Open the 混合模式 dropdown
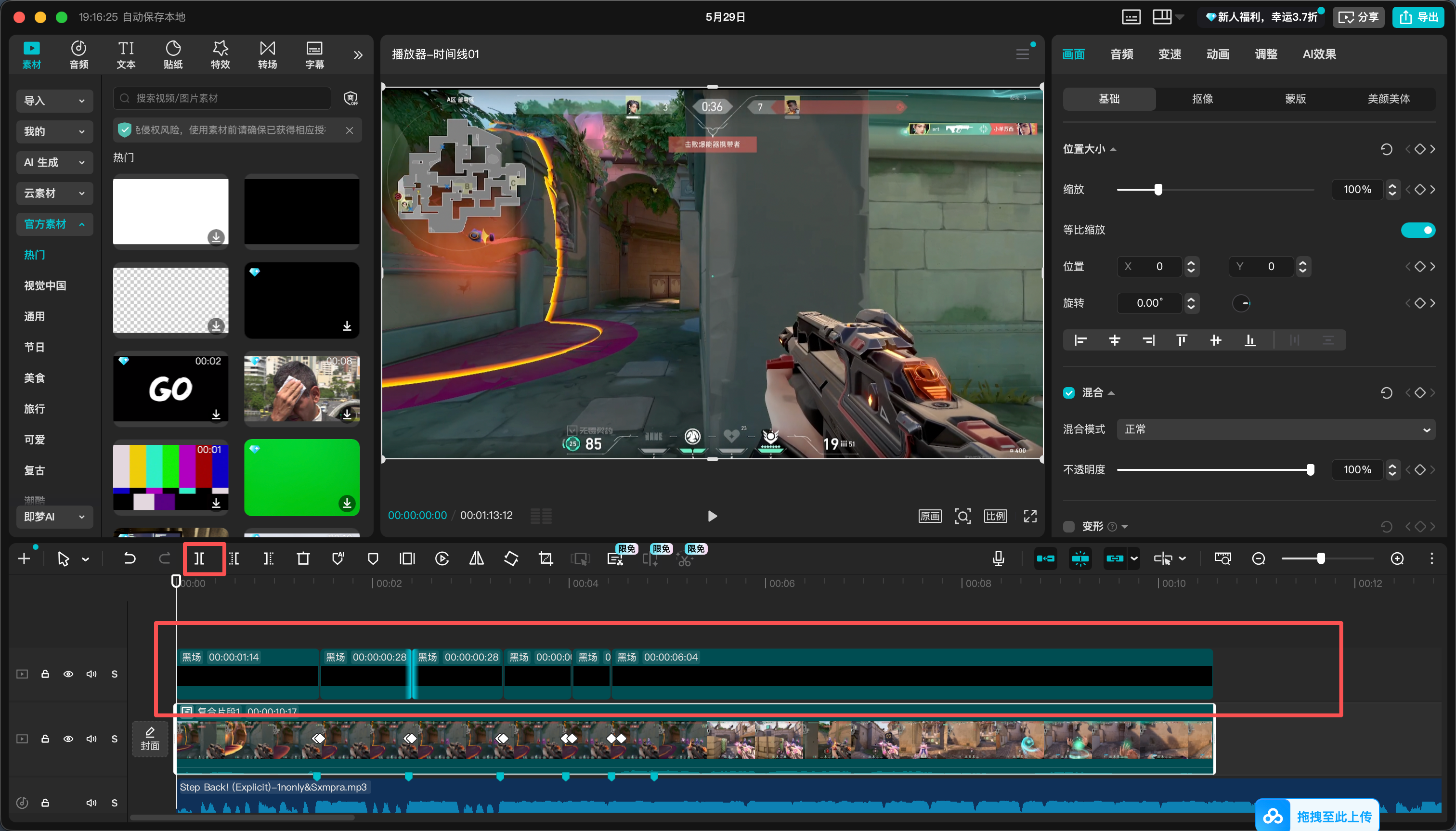 (x=1275, y=429)
